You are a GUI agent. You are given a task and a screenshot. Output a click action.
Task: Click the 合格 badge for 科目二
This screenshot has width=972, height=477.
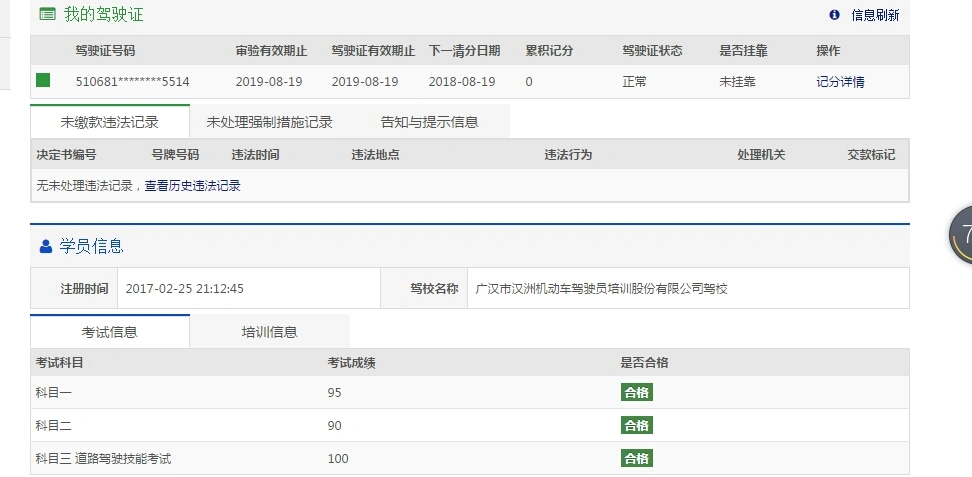pyautogui.click(x=636, y=426)
